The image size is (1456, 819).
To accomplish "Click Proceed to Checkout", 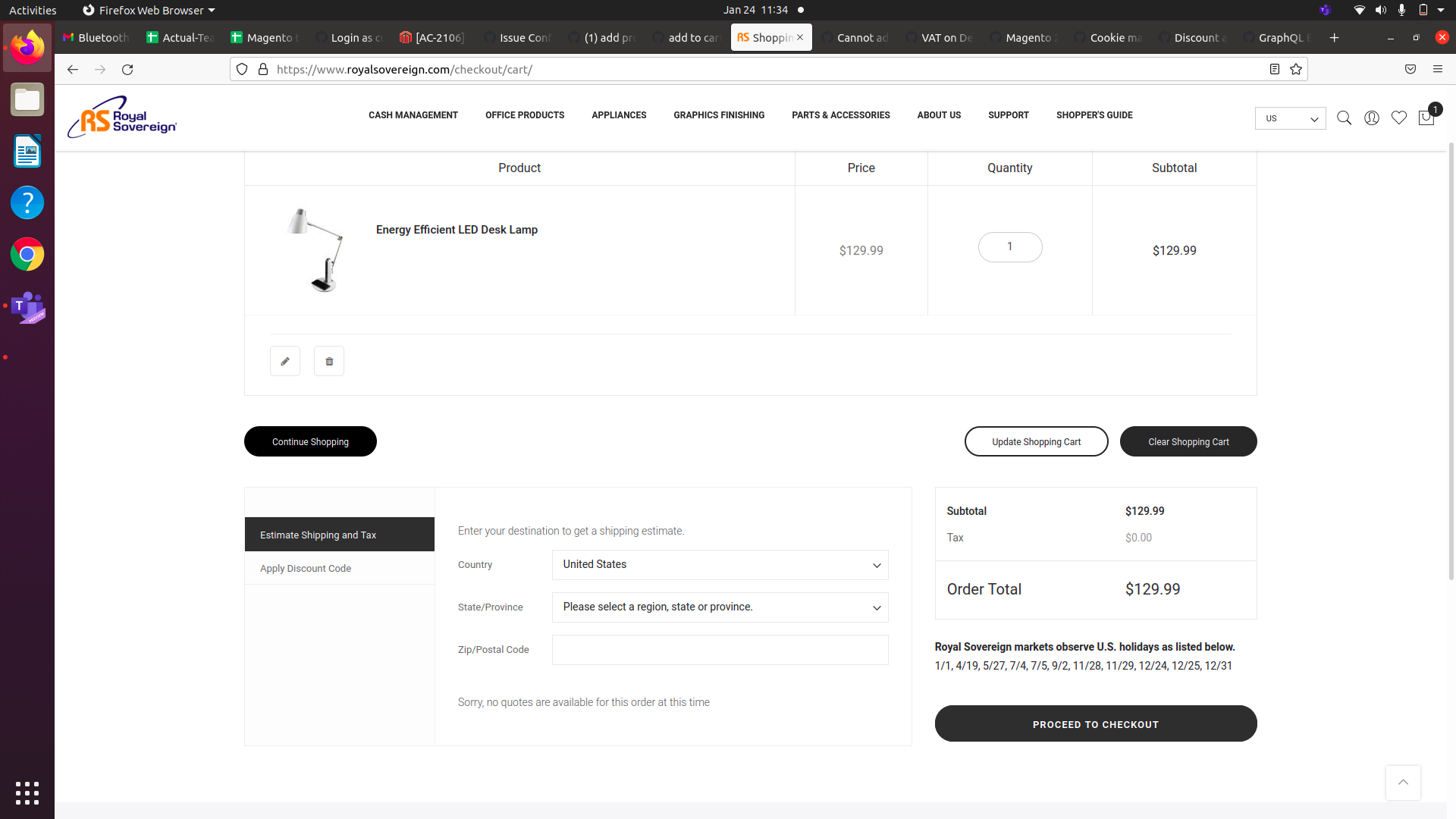I will [x=1095, y=723].
